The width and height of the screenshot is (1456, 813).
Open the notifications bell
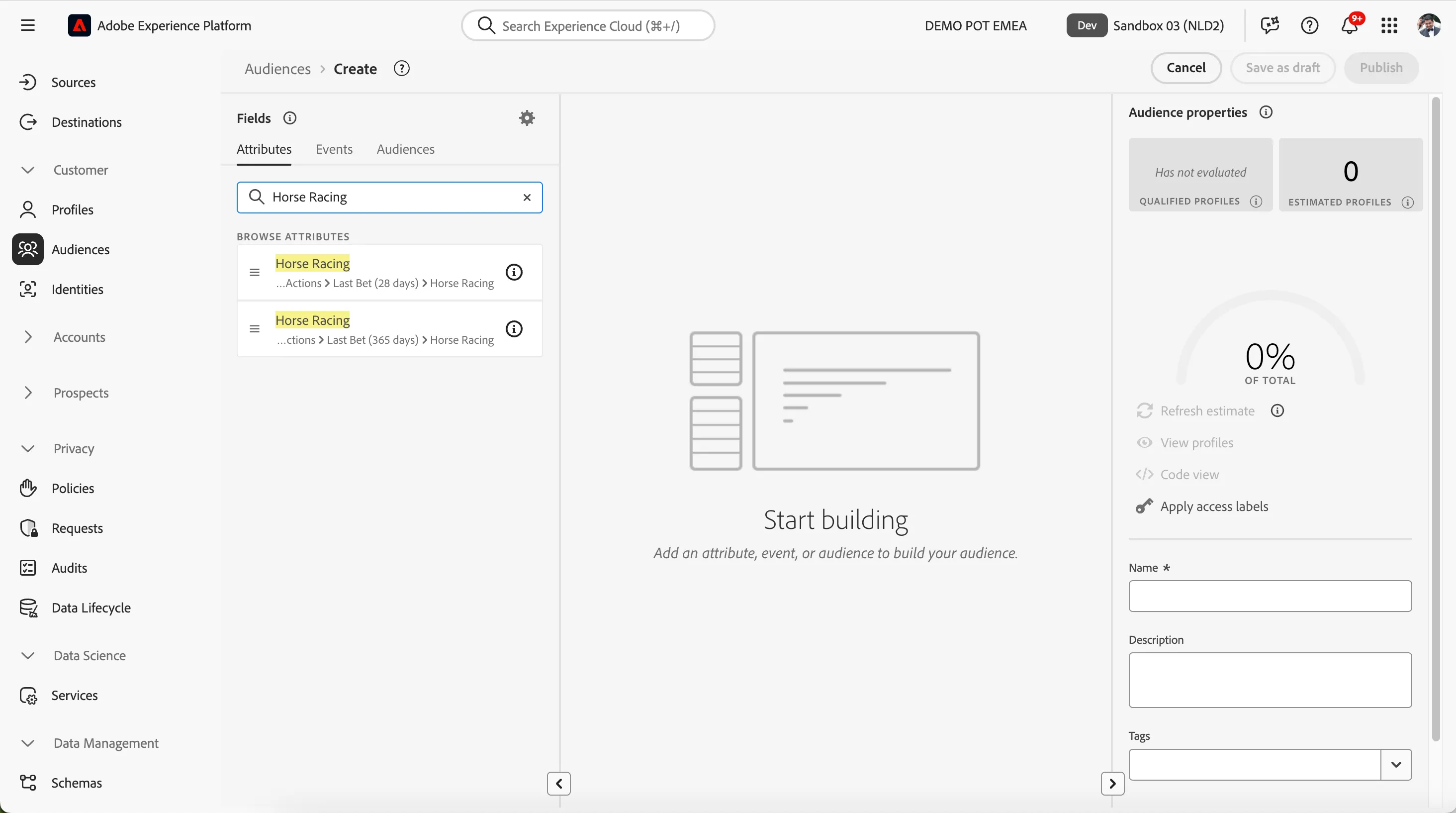click(1350, 25)
